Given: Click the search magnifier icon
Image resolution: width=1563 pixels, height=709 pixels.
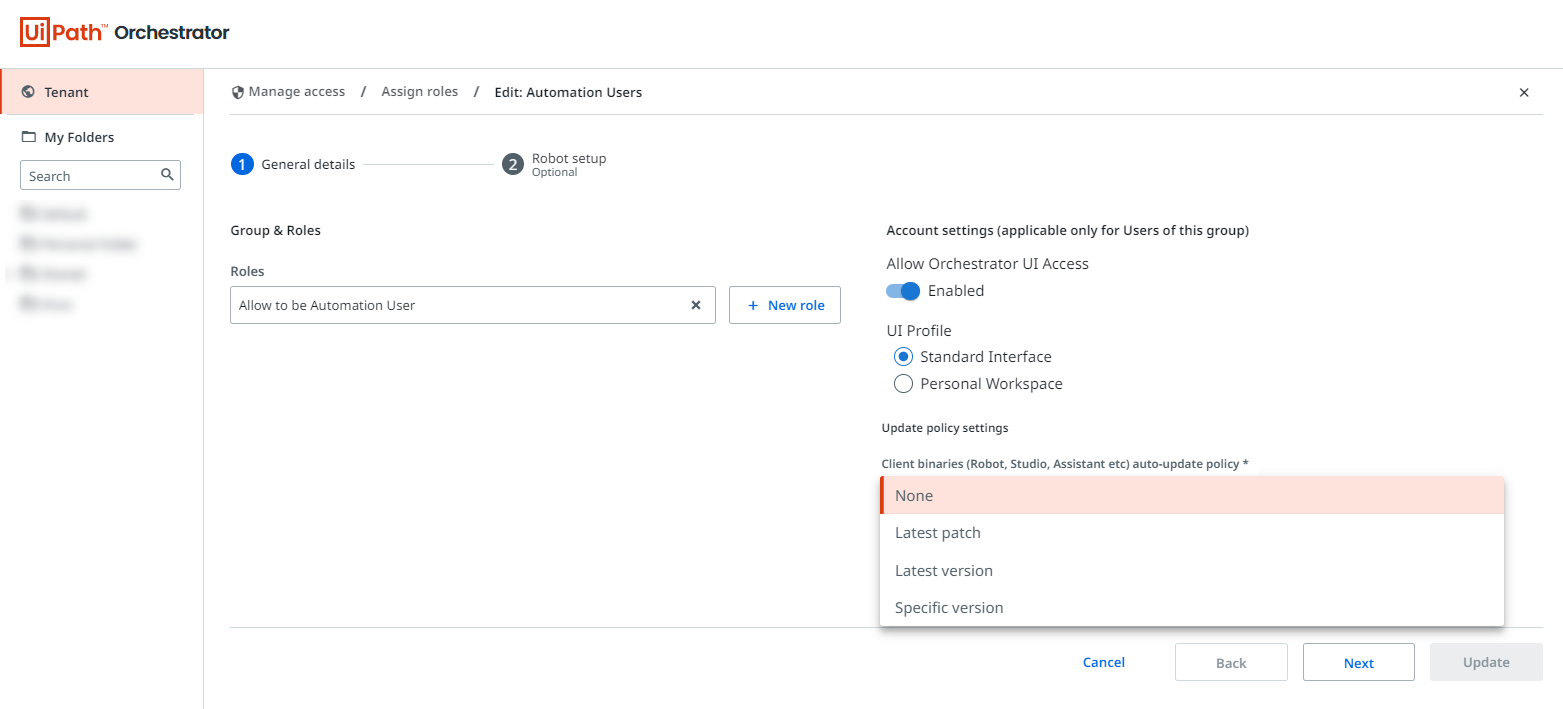Looking at the screenshot, I should (167, 175).
